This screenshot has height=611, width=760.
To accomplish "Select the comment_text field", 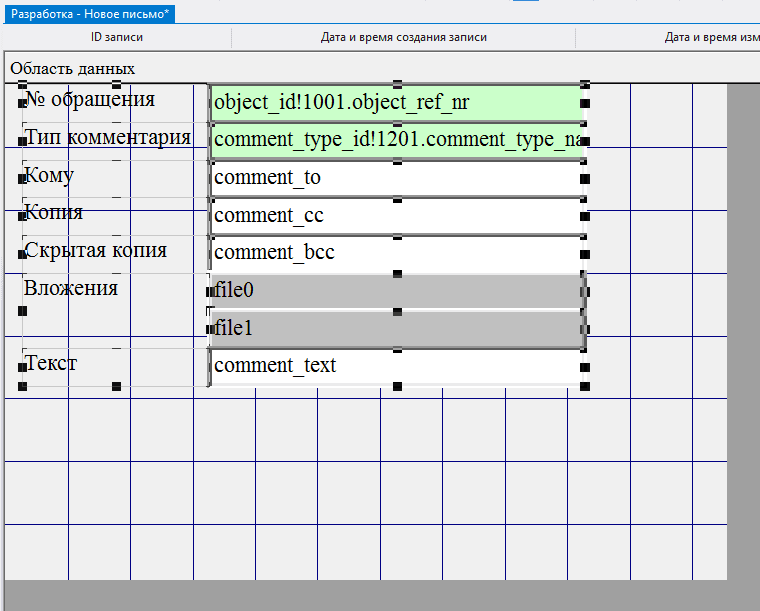I will [396, 366].
